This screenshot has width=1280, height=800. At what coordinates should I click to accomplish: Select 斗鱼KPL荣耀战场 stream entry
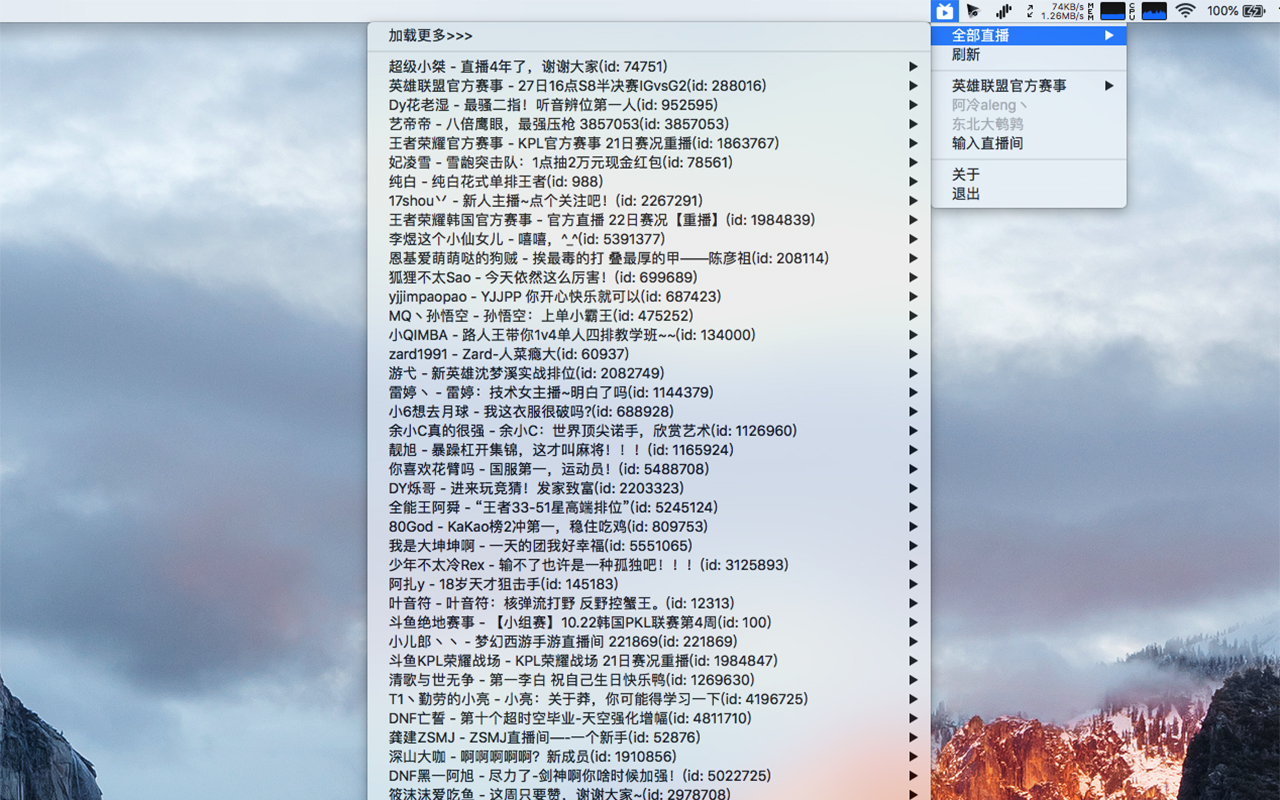pos(649,661)
